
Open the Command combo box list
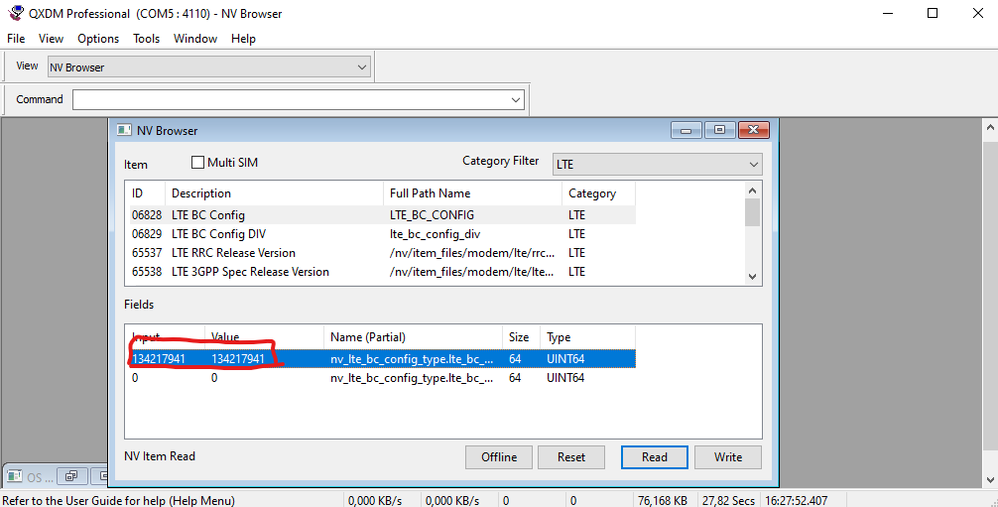pos(516,99)
